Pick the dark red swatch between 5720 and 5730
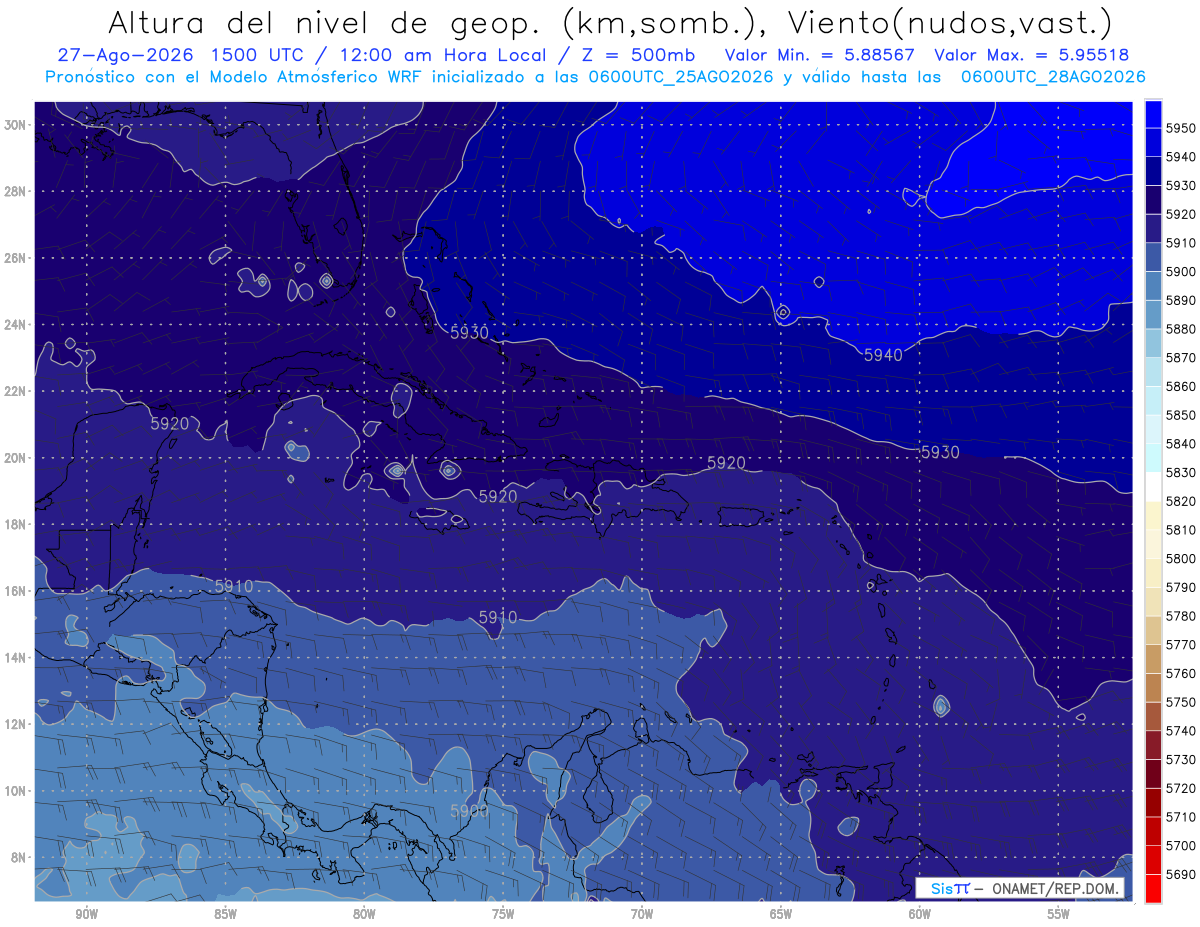This screenshot has height=927, width=1200. (1153, 774)
